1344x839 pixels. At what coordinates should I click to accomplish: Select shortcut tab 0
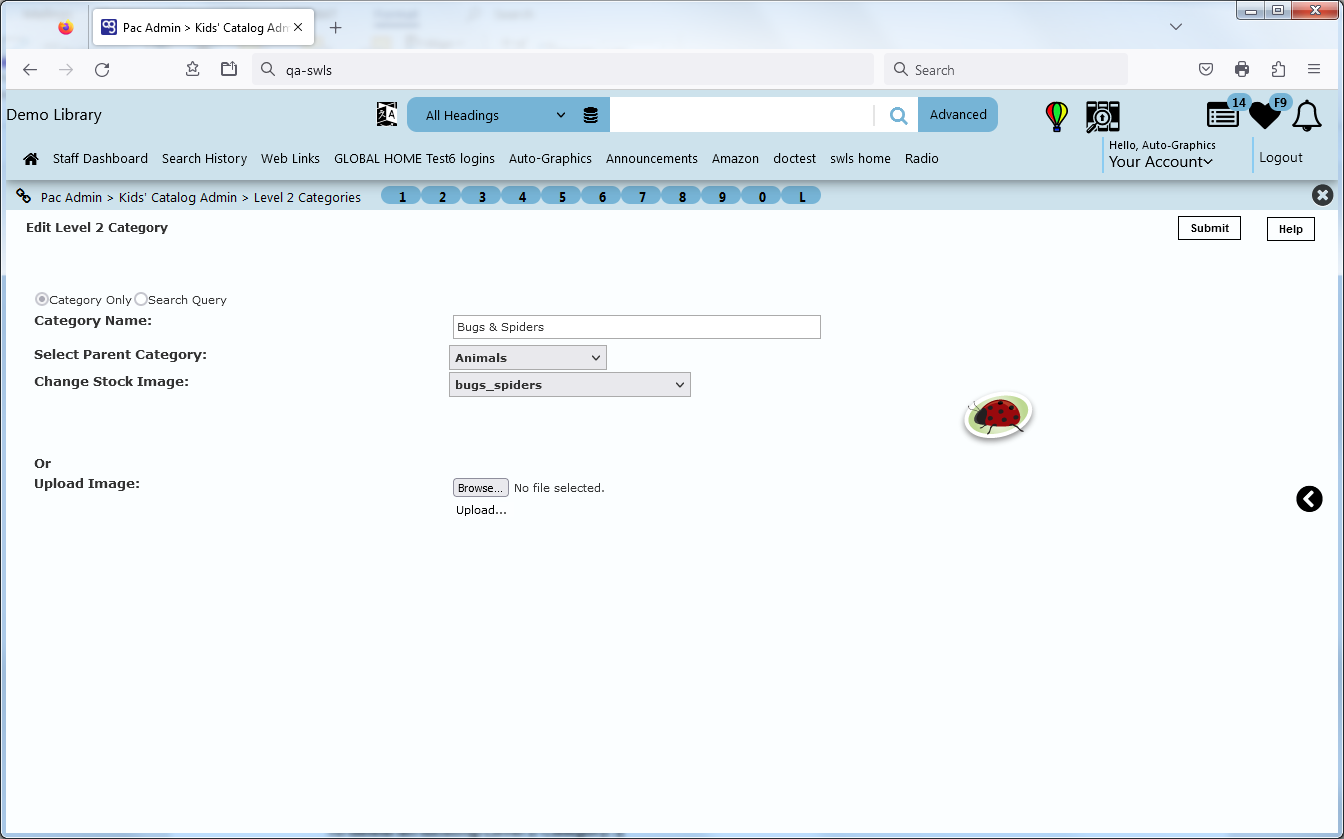(762, 196)
